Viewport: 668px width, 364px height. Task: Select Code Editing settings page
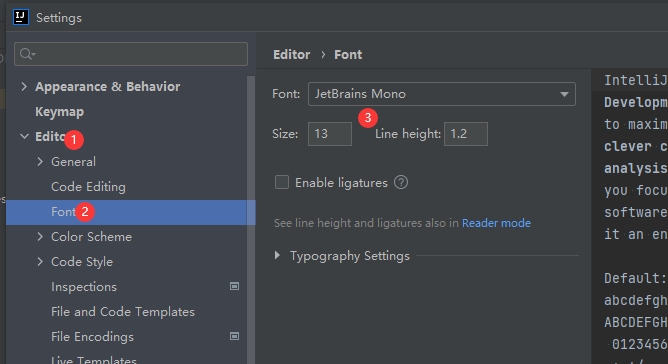point(88,187)
